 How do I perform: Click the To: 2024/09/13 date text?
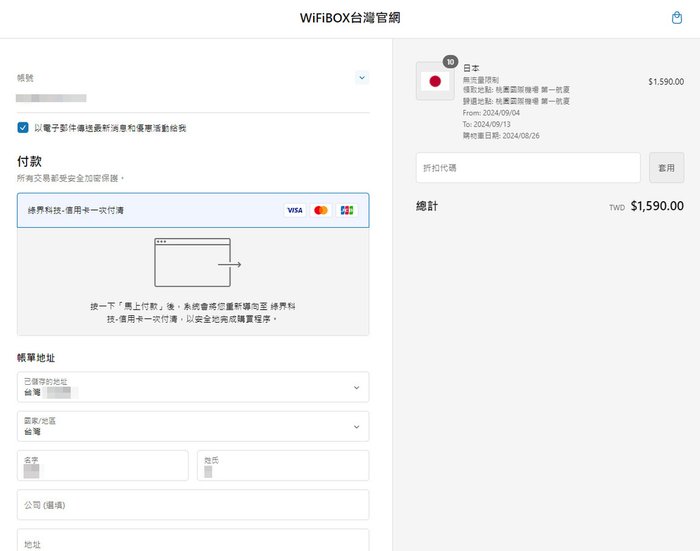pyautogui.click(x=487, y=124)
